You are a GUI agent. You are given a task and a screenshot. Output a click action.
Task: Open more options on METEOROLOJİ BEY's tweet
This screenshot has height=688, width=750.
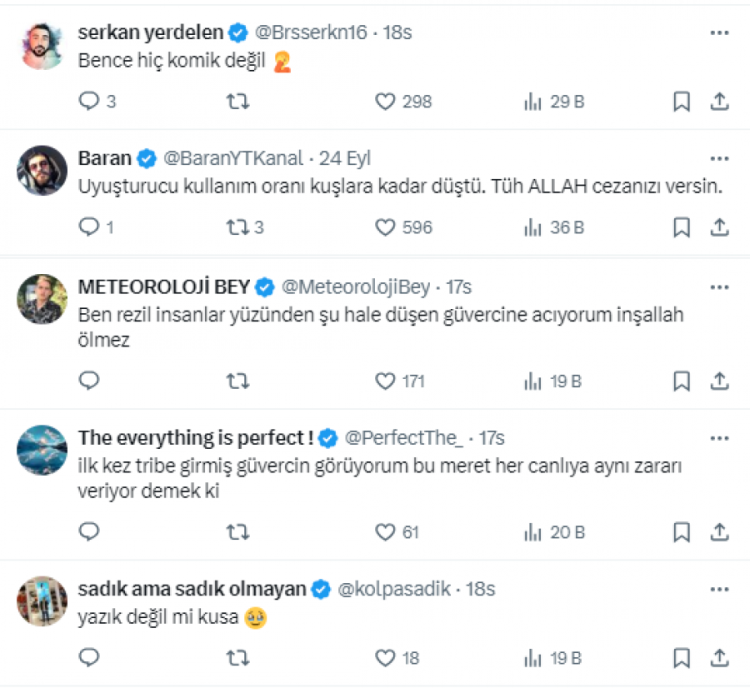[719, 287]
